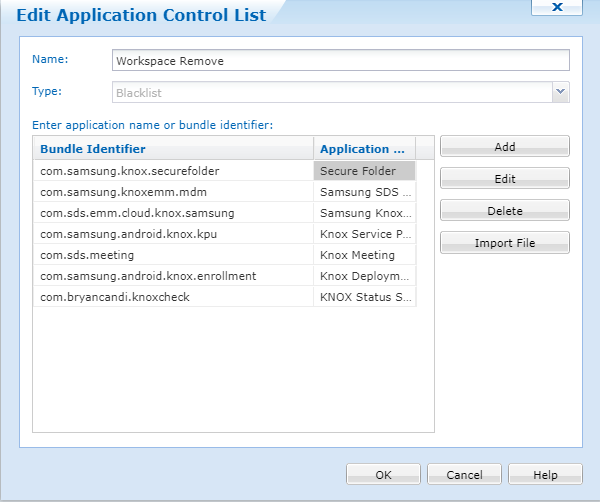Select the com.samsung.android.knox.kpu entry
Viewport: 600px width, 502px height.
173,234
